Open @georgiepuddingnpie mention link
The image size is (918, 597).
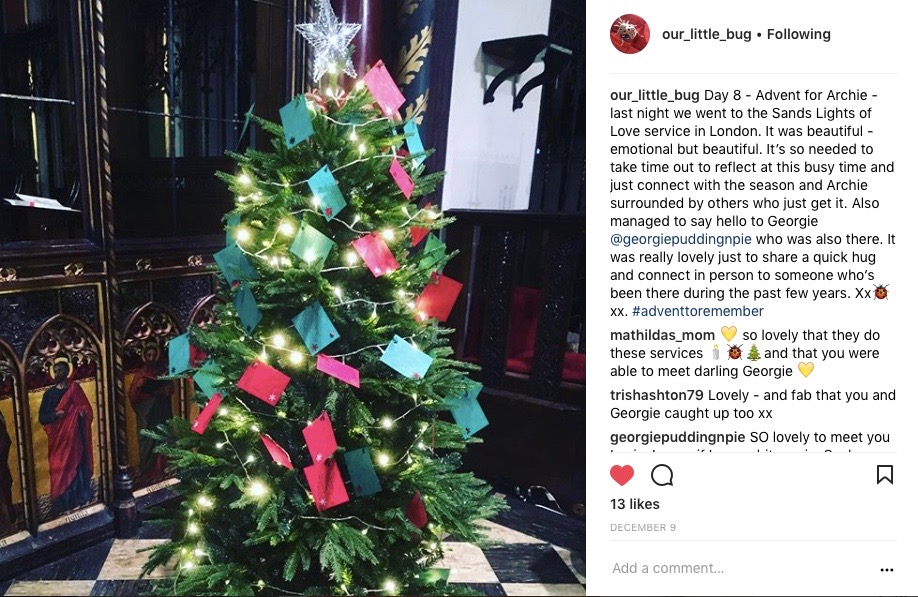681,239
